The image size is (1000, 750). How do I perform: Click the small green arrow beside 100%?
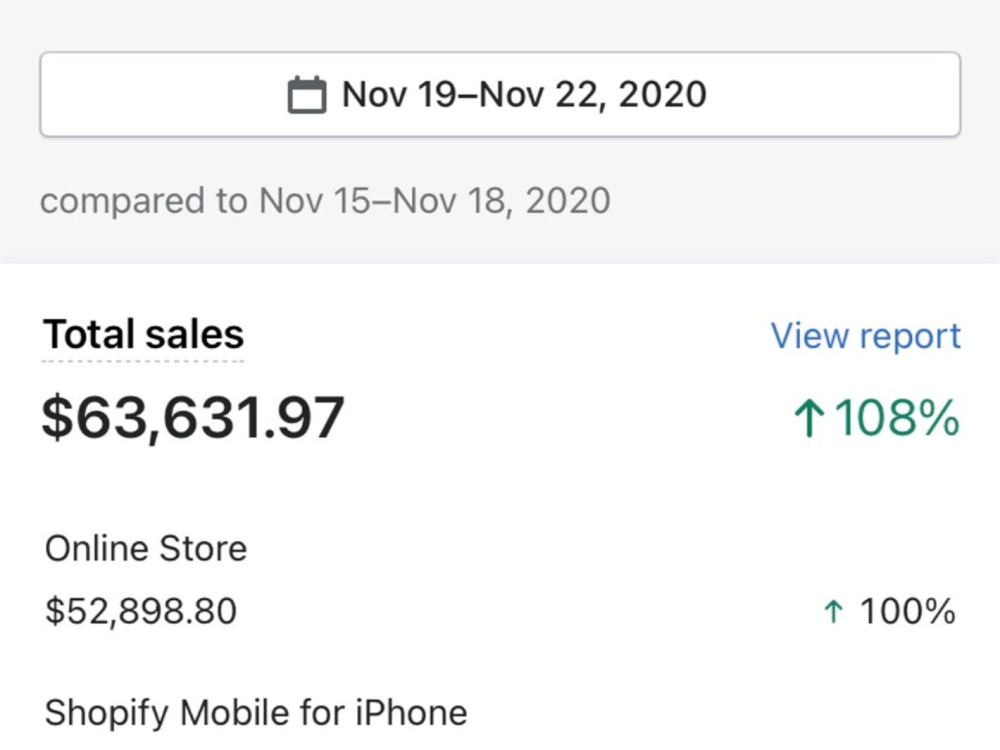pyautogui.click(x=833, y=612)
